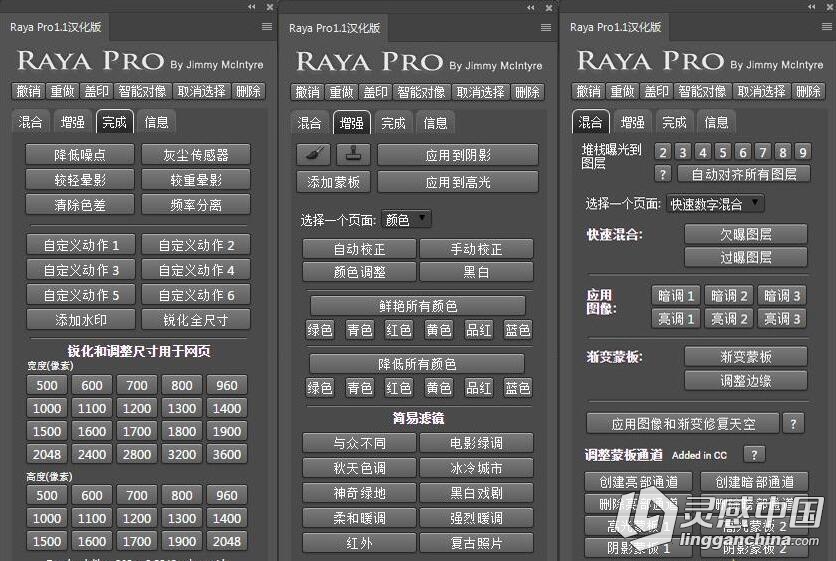
Task: Run 自定义动作 4
Action: [x=196, y=270]
